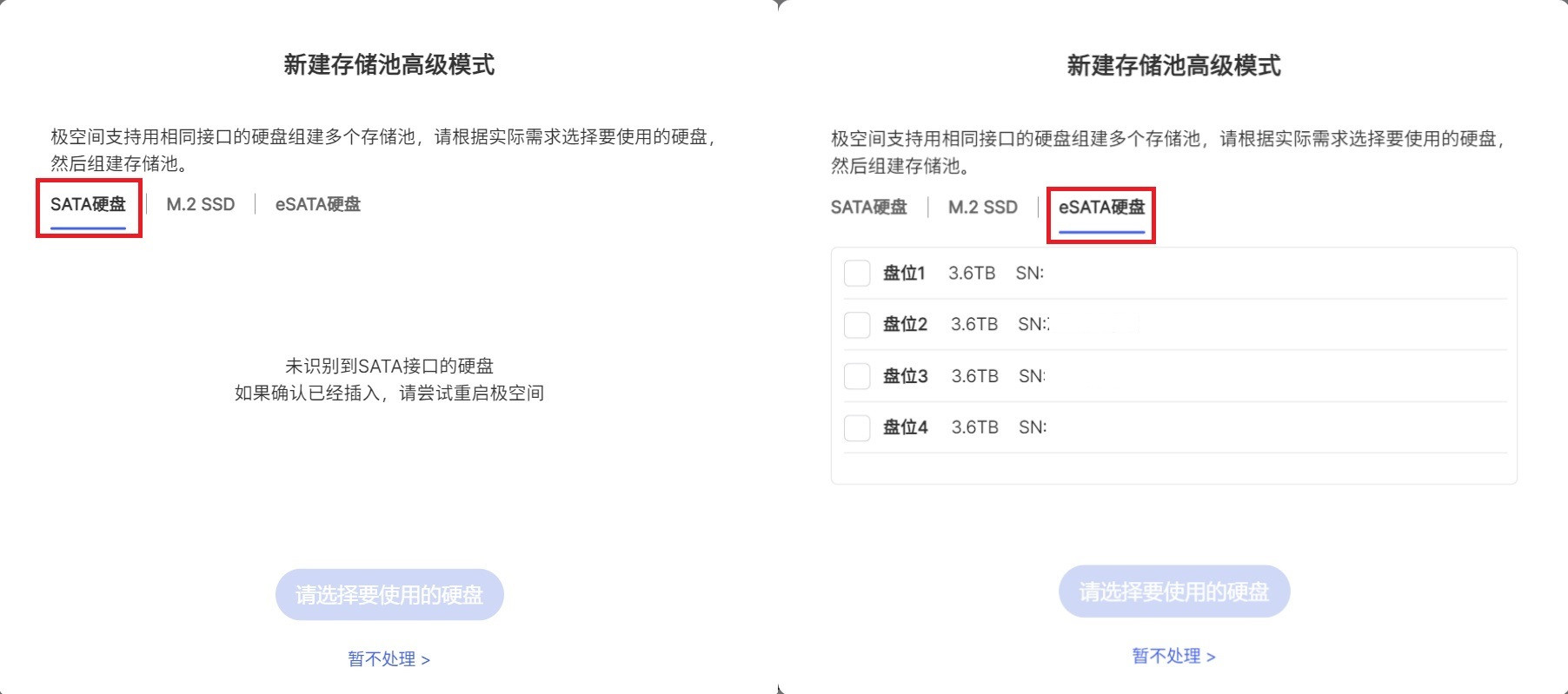
Task: Click the 盘位2 label text
Action: pos(905,325)
